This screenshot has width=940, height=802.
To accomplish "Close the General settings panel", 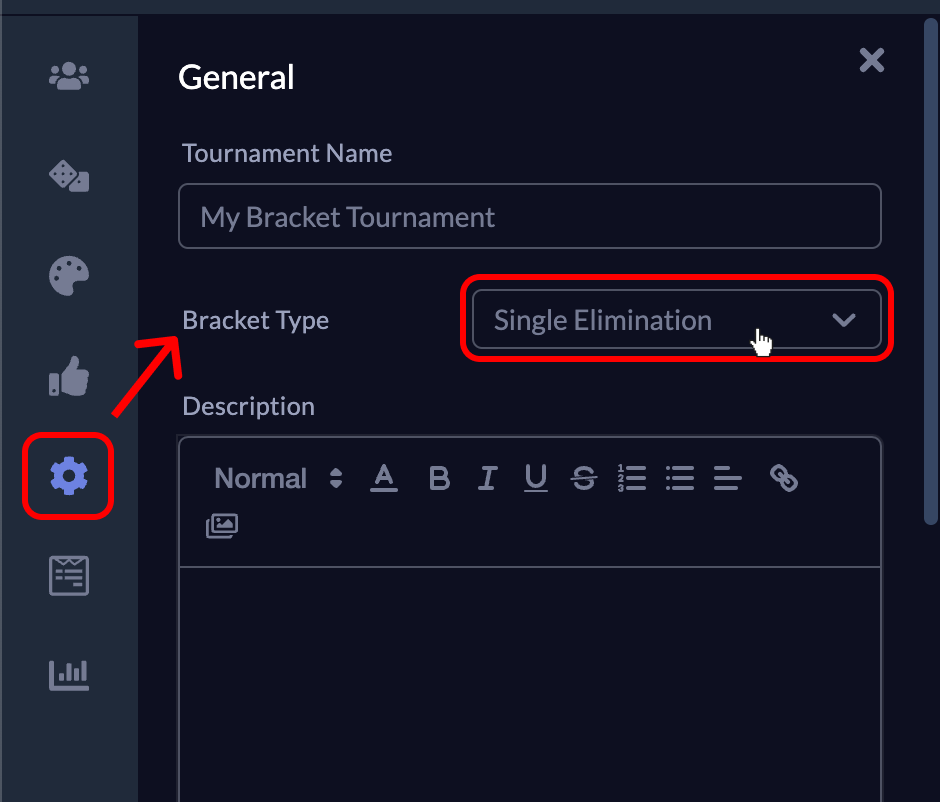I will [x=872, y=61].
